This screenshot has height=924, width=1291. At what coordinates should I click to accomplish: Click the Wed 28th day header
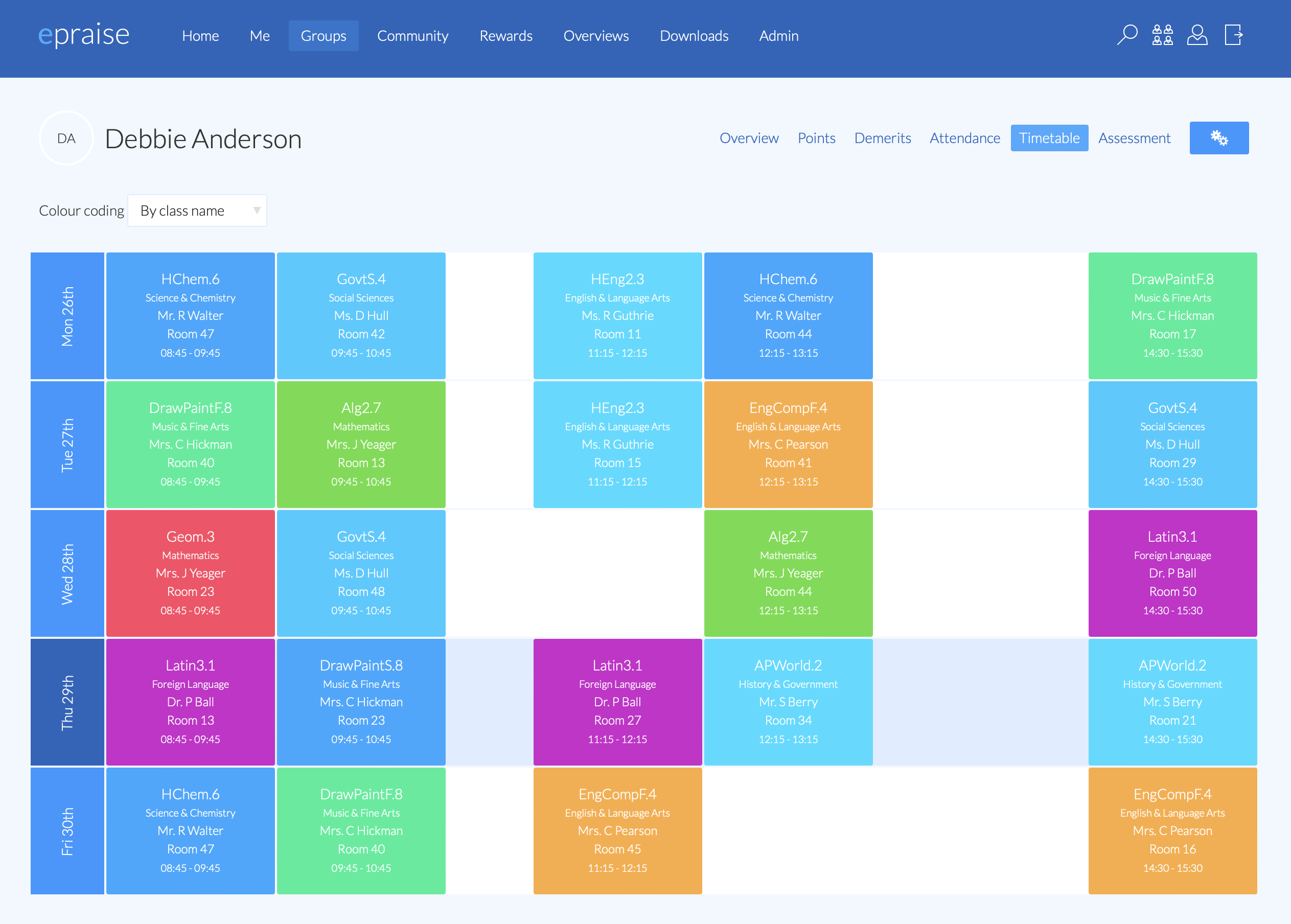pos(67,573)
